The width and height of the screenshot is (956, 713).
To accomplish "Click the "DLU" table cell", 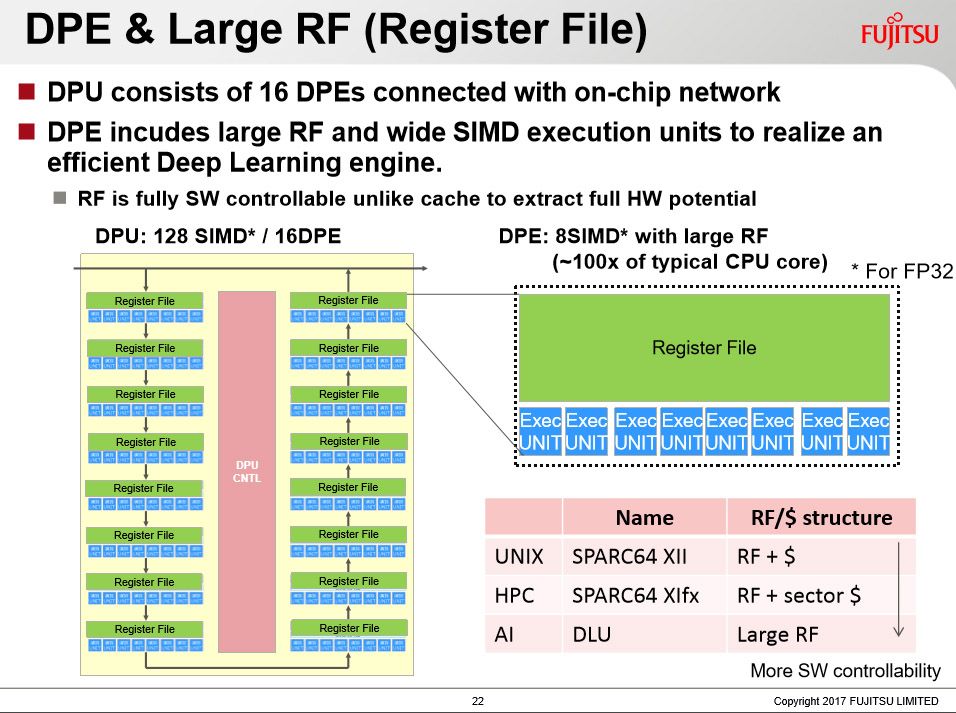I will tap(644, 634).
